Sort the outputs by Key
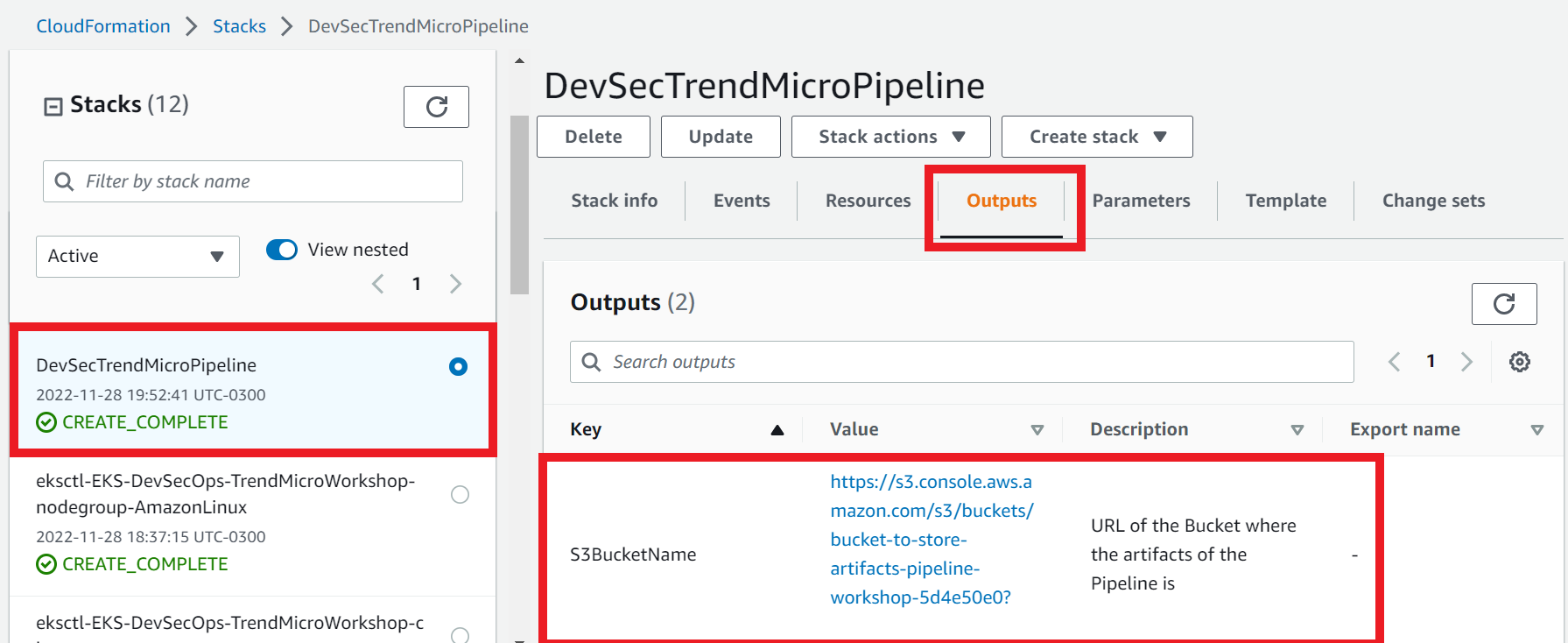 [x=777, y=430]
